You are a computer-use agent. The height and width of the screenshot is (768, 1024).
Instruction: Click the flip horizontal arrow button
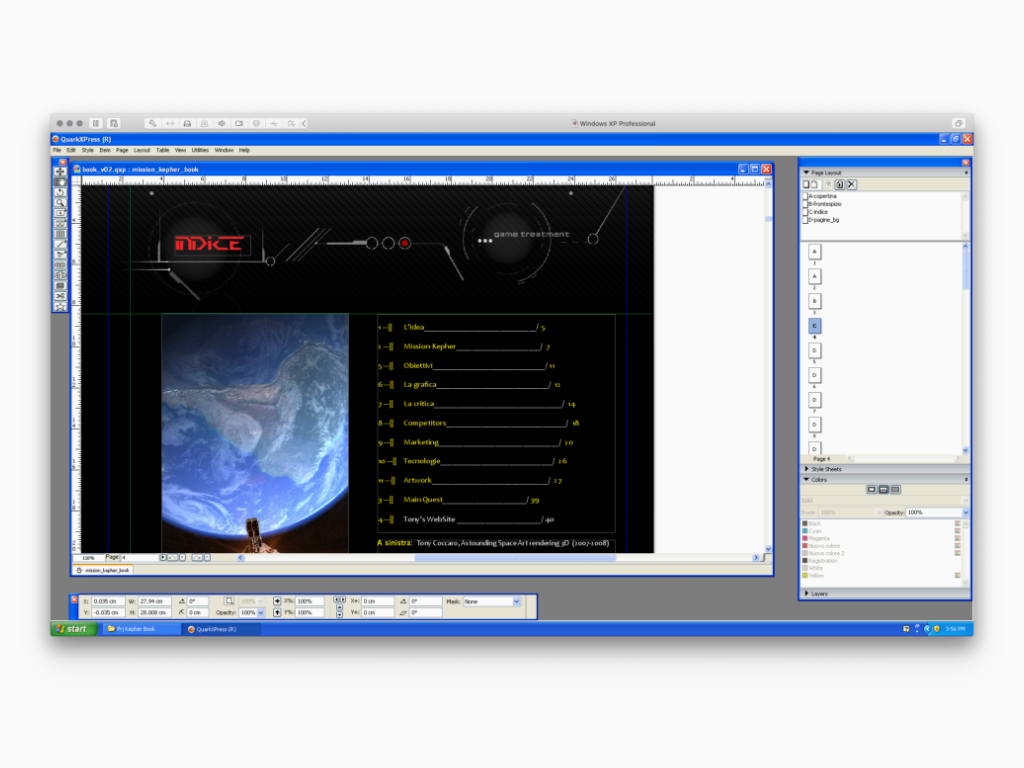pyautogui.click(x=277, y=601)
